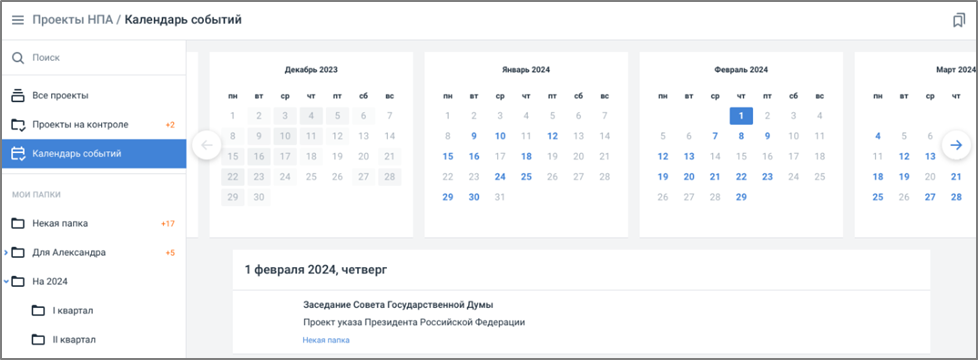Open Заседание Совета Государственной Думы event
978x360 pixels.
point(398,305)
